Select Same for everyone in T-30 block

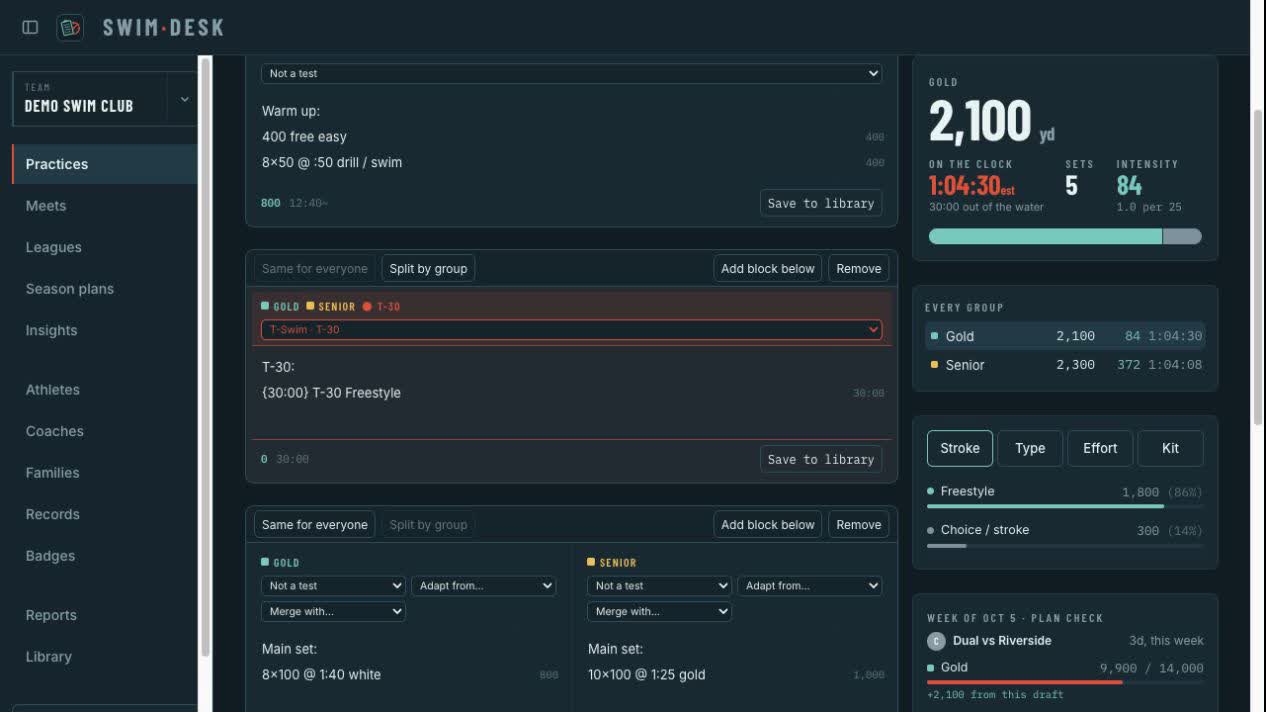pyautogui.click(x=315, y=268)
